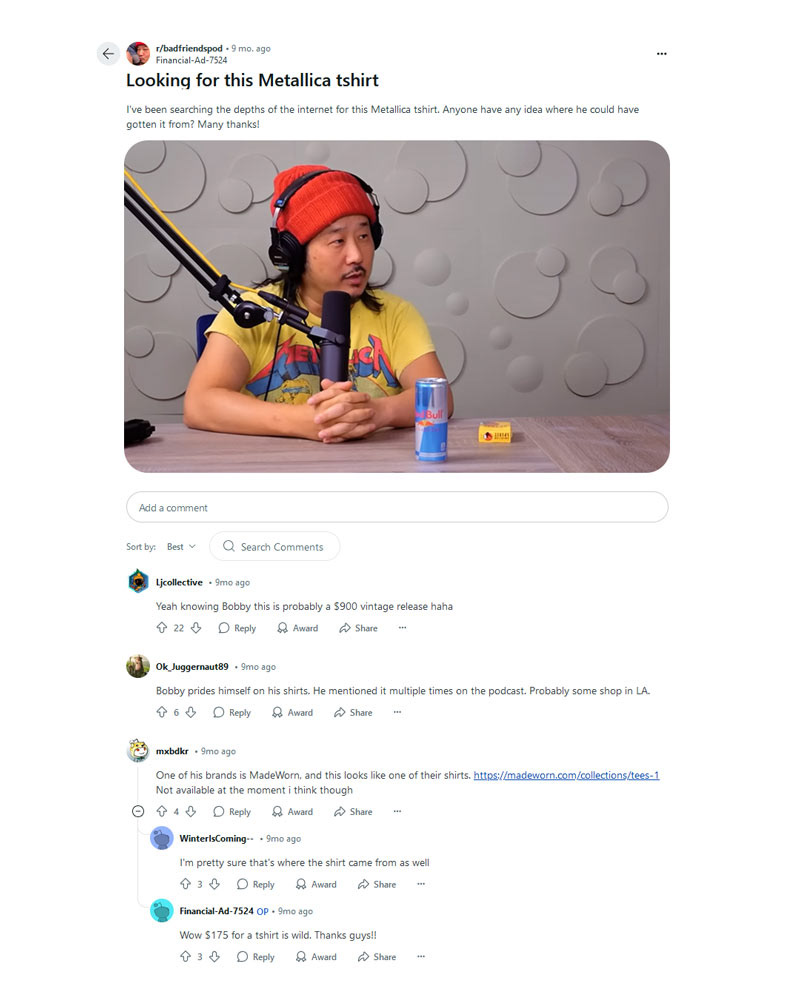
Task: Downvote Ljcollective's comment with 22 votes
Action: pyautogui.click(x=196, y=628)
